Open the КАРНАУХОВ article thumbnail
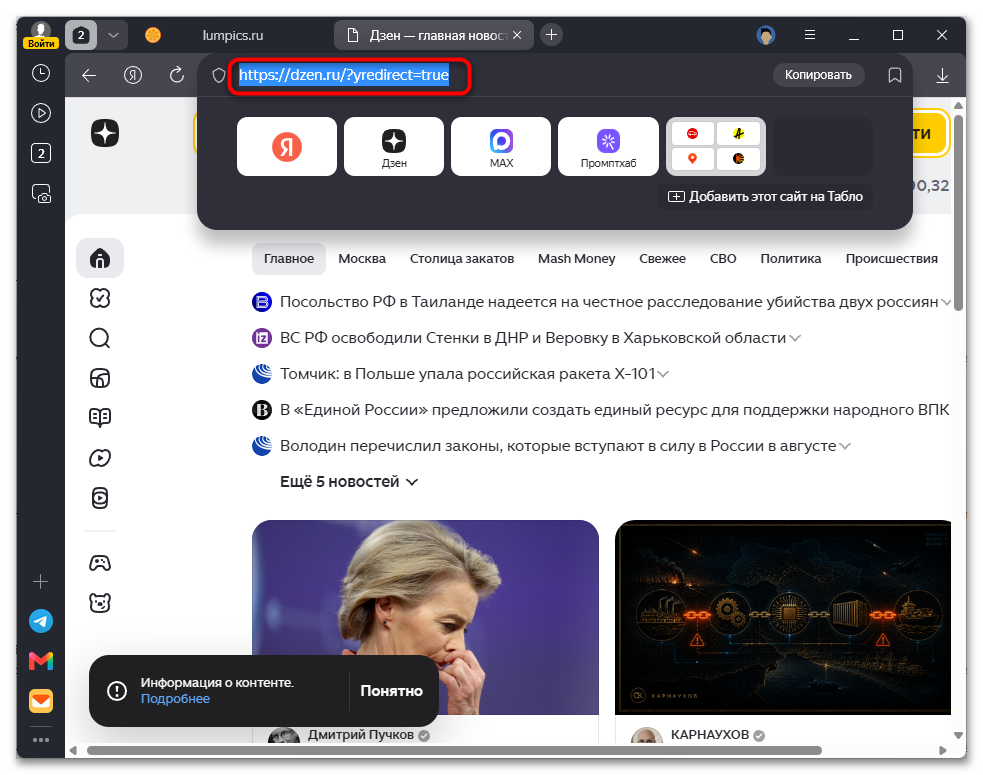This screenshot has width=983, height=775. pos(783,617)
